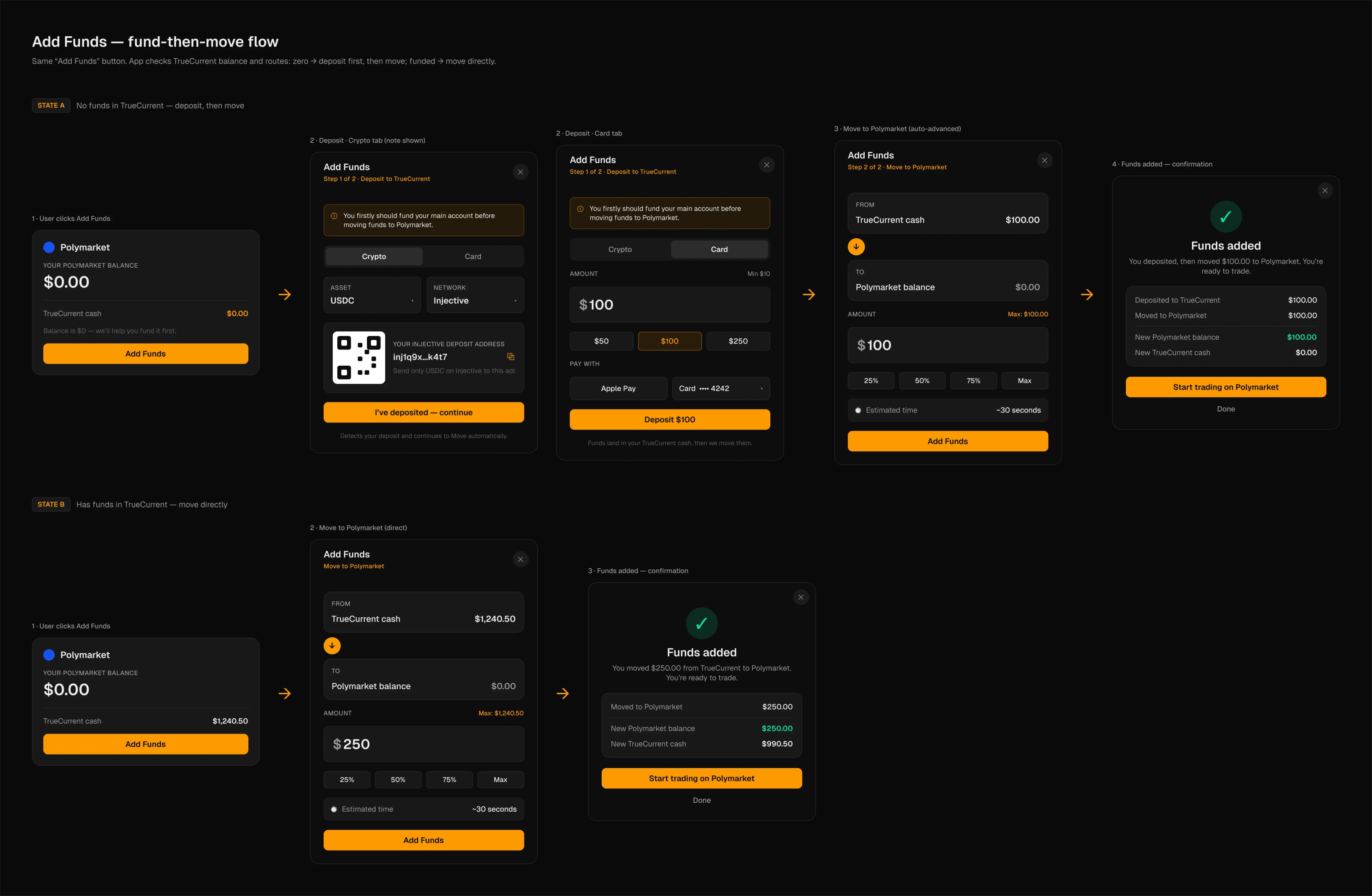
Task: Switch to Crypto tab in Card deposit modal
Action: click(620, 250)
